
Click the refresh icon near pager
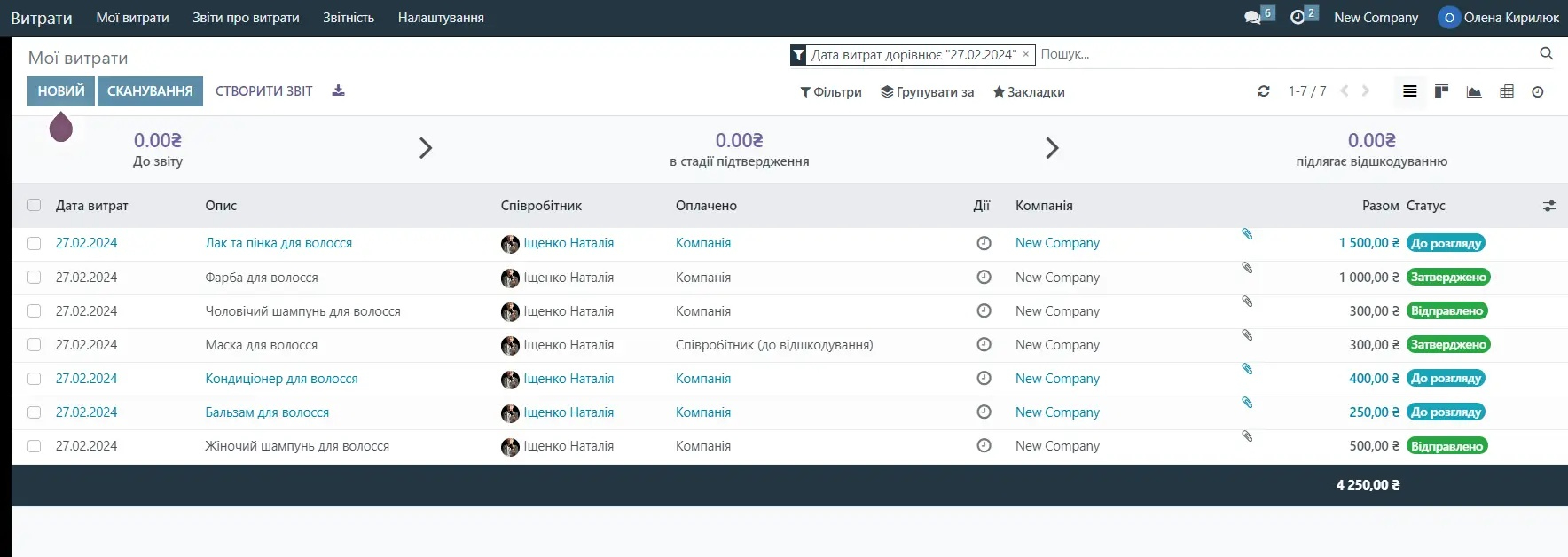[1264, 91]
